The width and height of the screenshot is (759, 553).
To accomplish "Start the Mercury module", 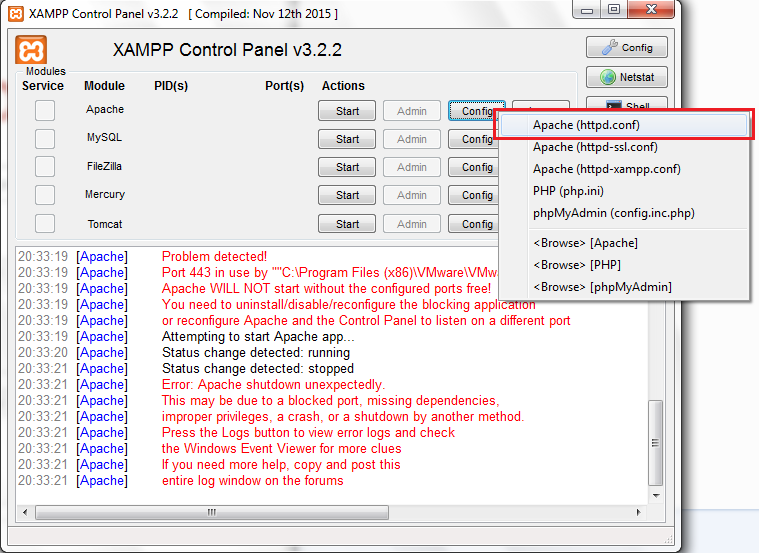I will pyautogui.click(x=347, y=195).
